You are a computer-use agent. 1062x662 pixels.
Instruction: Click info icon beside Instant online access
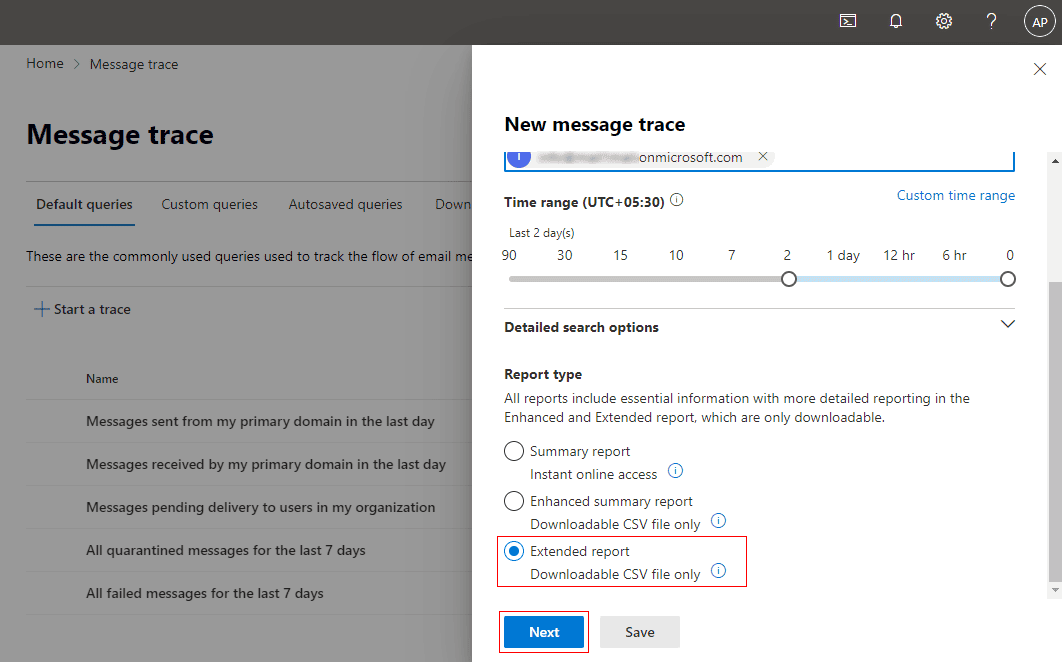pos(675,471)
